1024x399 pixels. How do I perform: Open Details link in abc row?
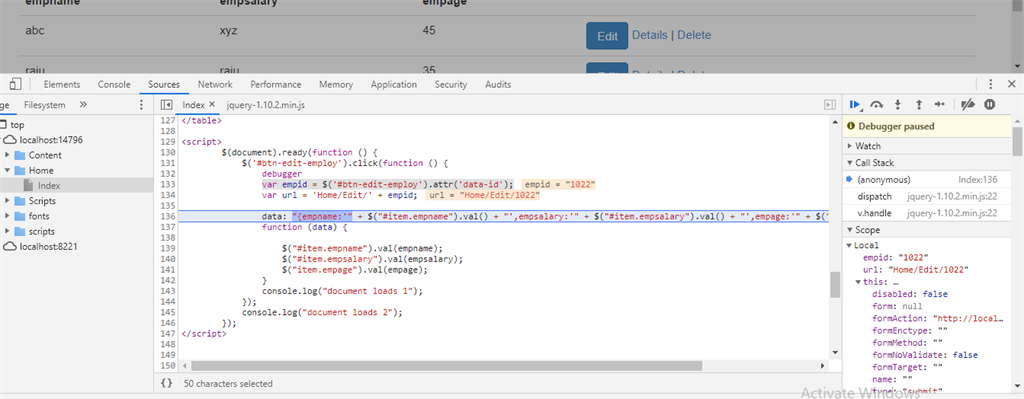(650, 35)
